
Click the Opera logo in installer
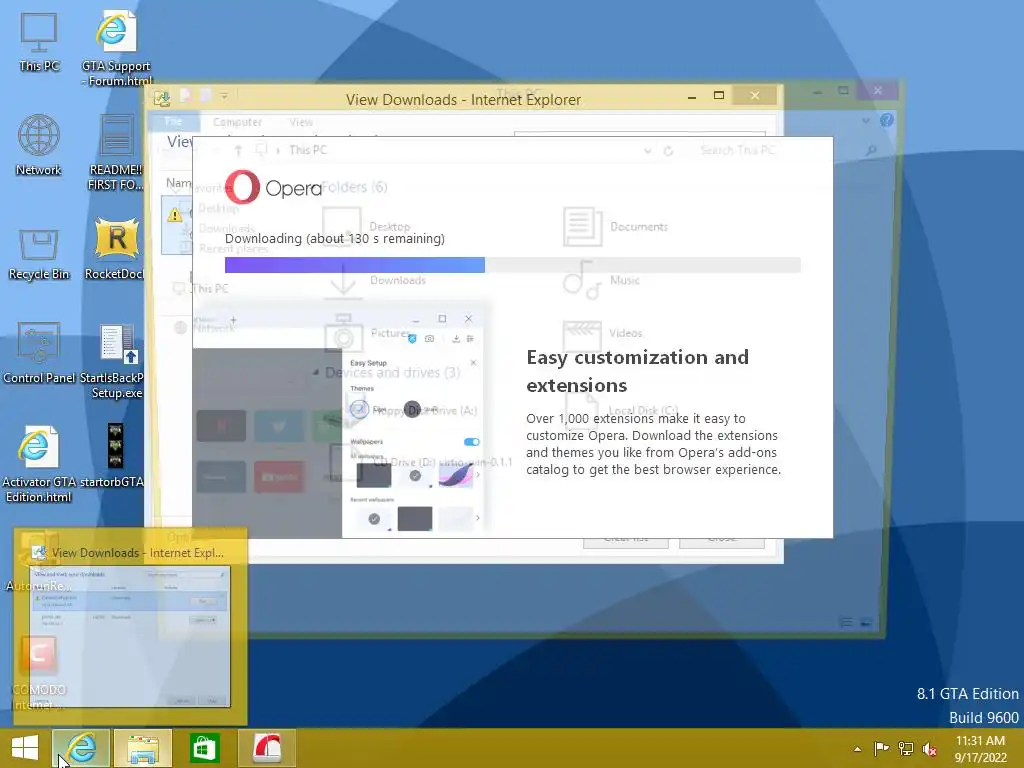pos(274,187)
